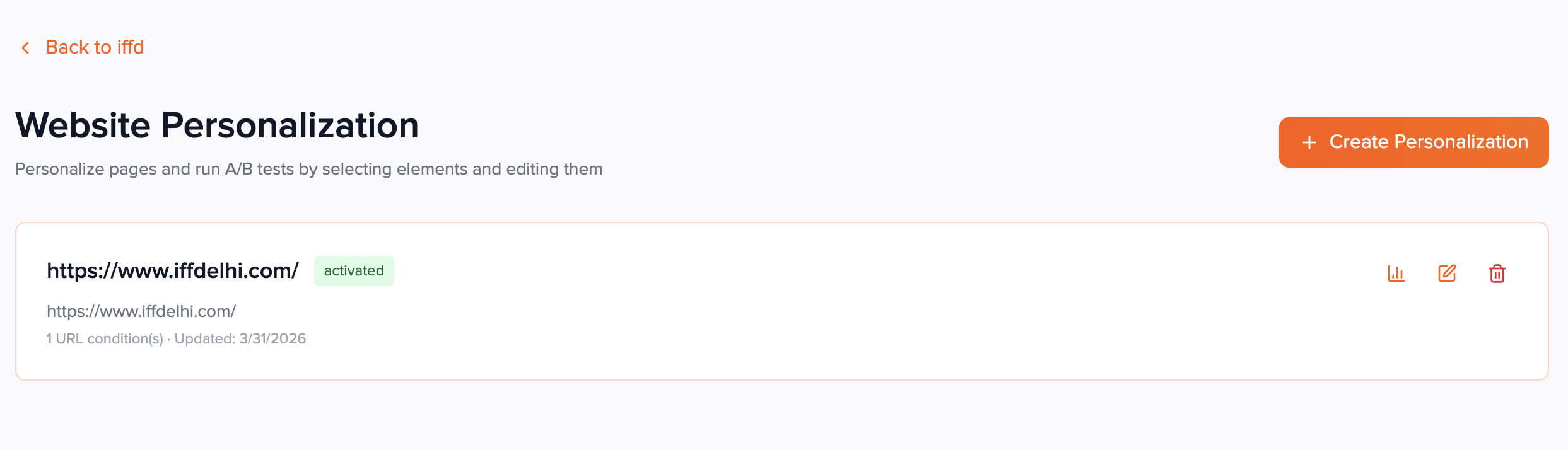Click blank page area below the card
Image resolution: width=1568 pixels, height=450 pixels.
click(x=782, y=416)
